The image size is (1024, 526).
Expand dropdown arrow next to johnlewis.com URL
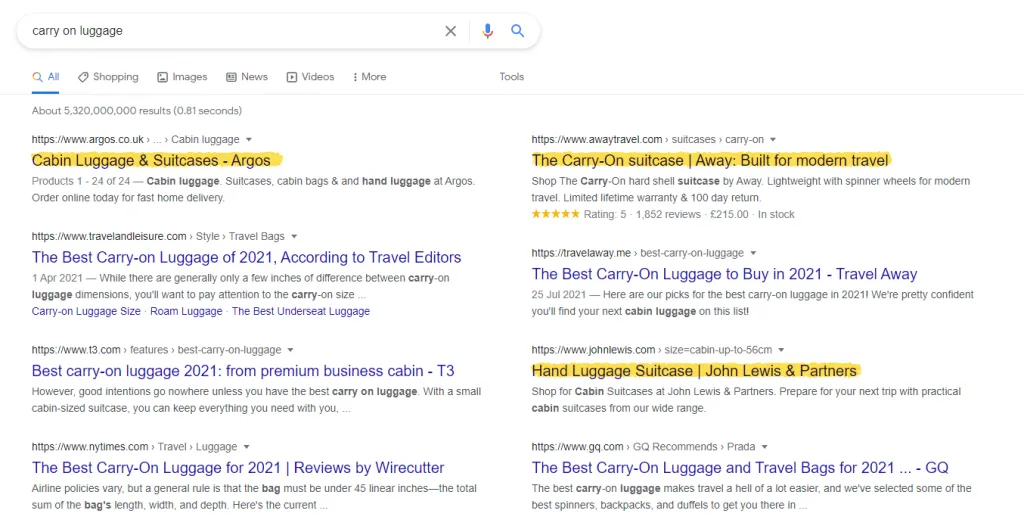pos(781,350)
